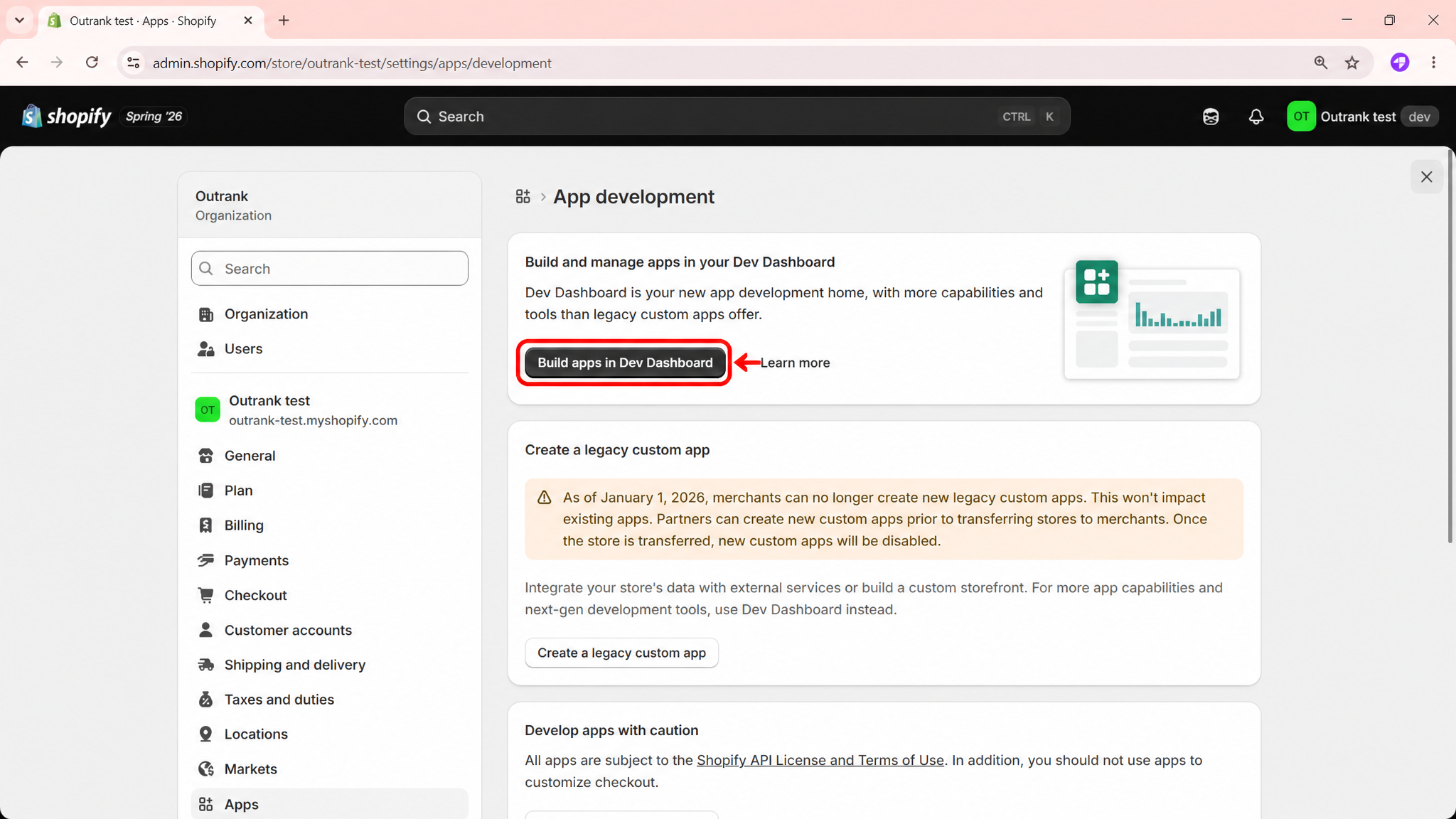This screenshot has width=1456, height=819.
Task: Select Apps in settings sidebar
Action: coord(330,804)
